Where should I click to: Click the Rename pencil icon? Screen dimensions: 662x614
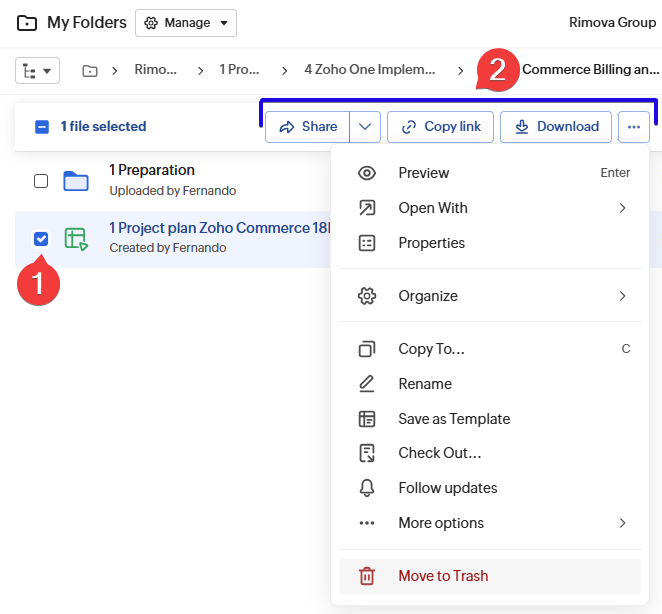[367, 384]
